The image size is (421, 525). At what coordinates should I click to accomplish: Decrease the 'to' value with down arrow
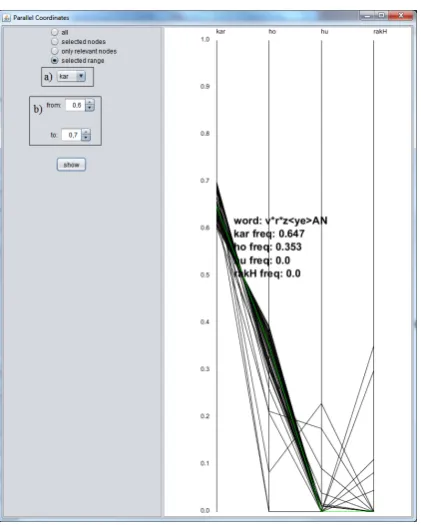click(x=86, y=138)
